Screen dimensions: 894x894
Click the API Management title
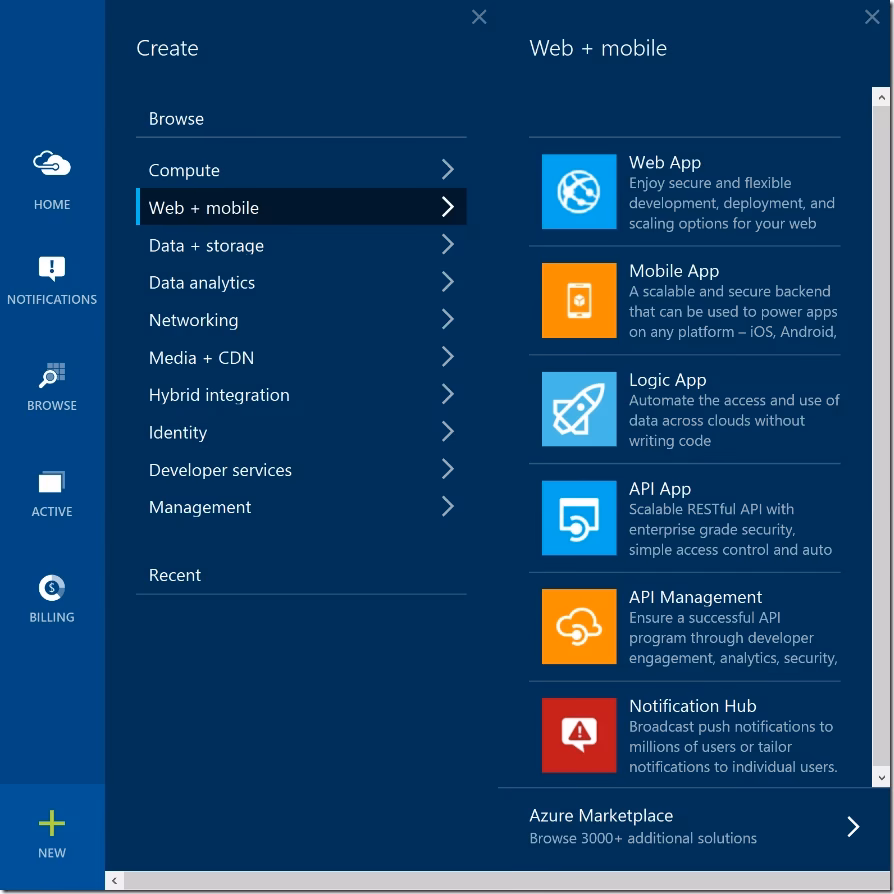coord(695,597)
